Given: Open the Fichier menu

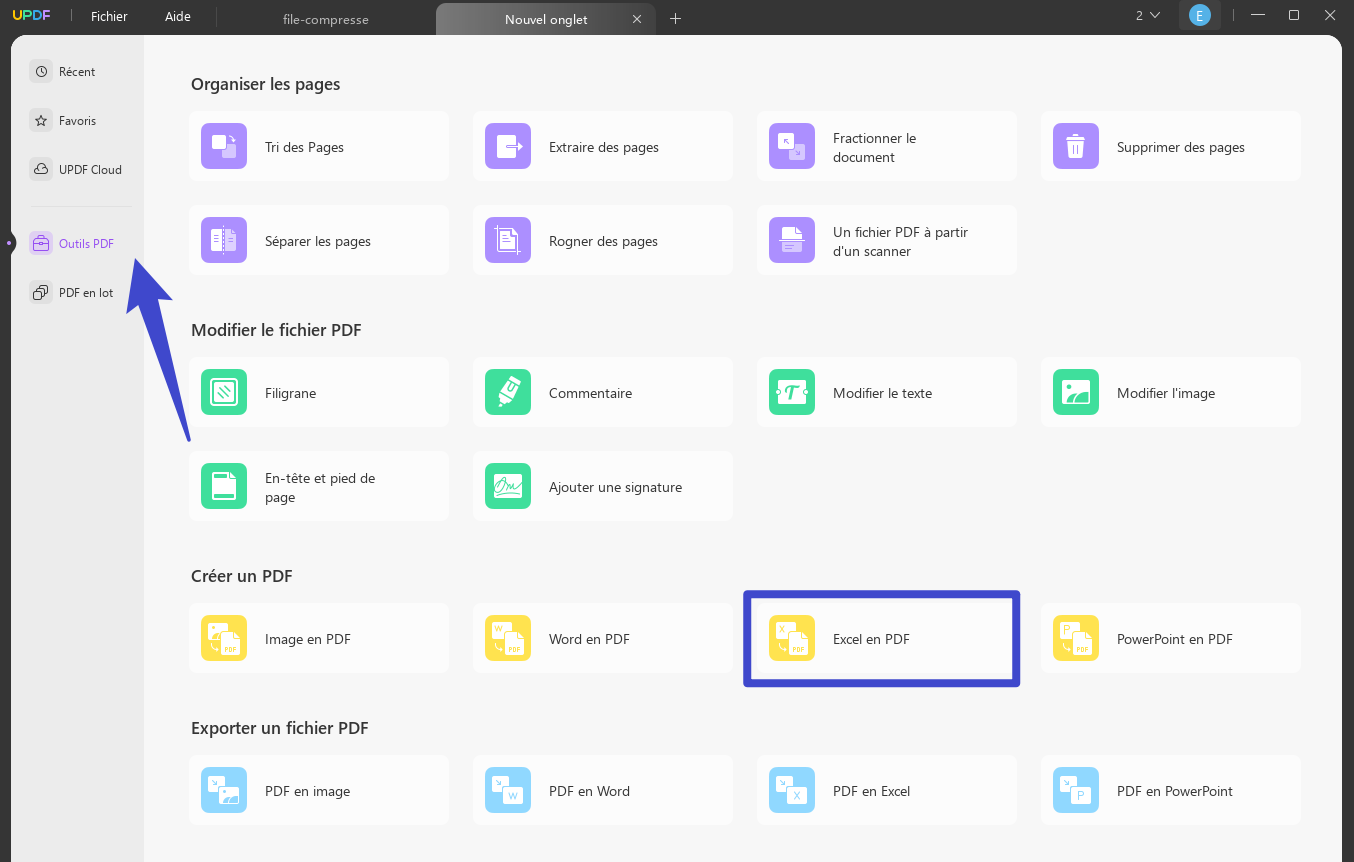Looking at the screenshot, I should [x=108, y=15].
